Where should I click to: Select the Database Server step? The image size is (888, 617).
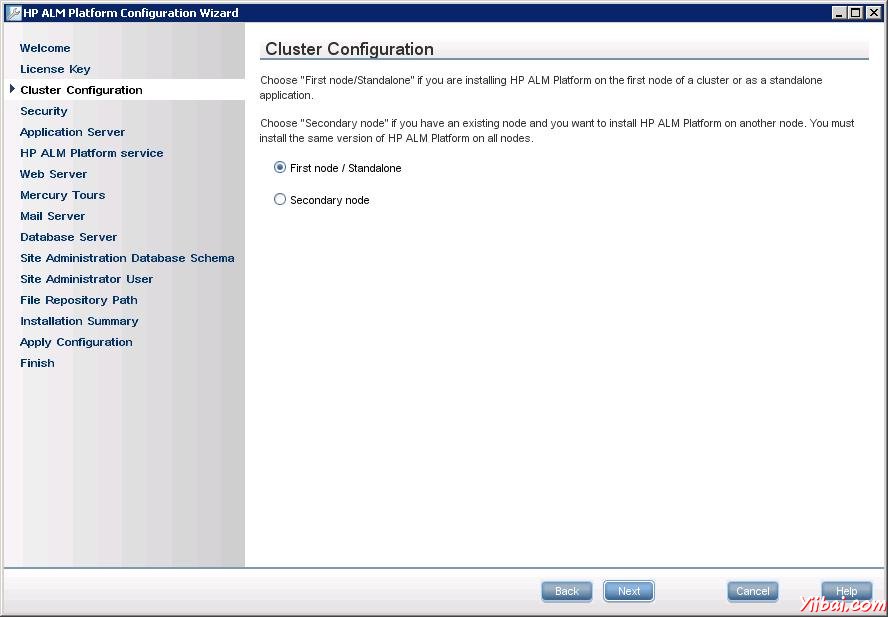point(69,237)
